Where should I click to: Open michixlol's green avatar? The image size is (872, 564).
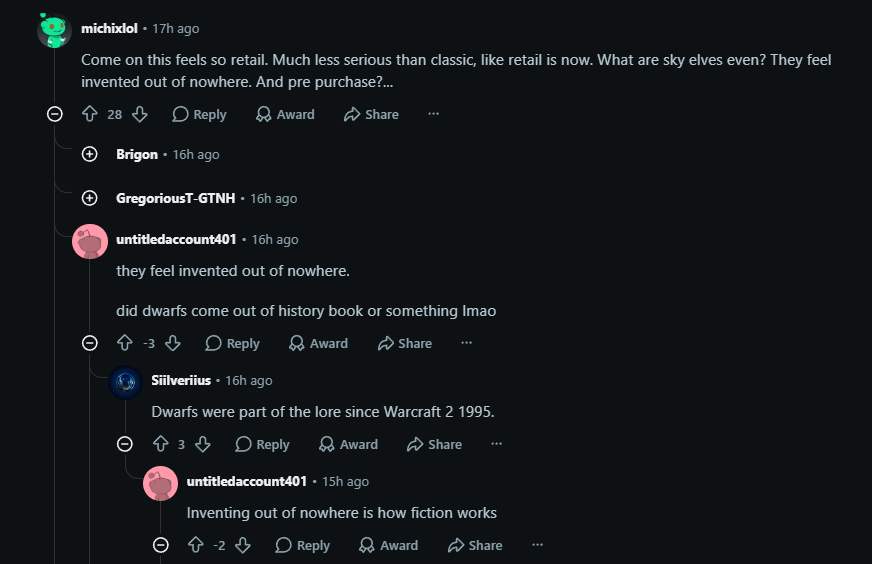(x=54, y=30)
